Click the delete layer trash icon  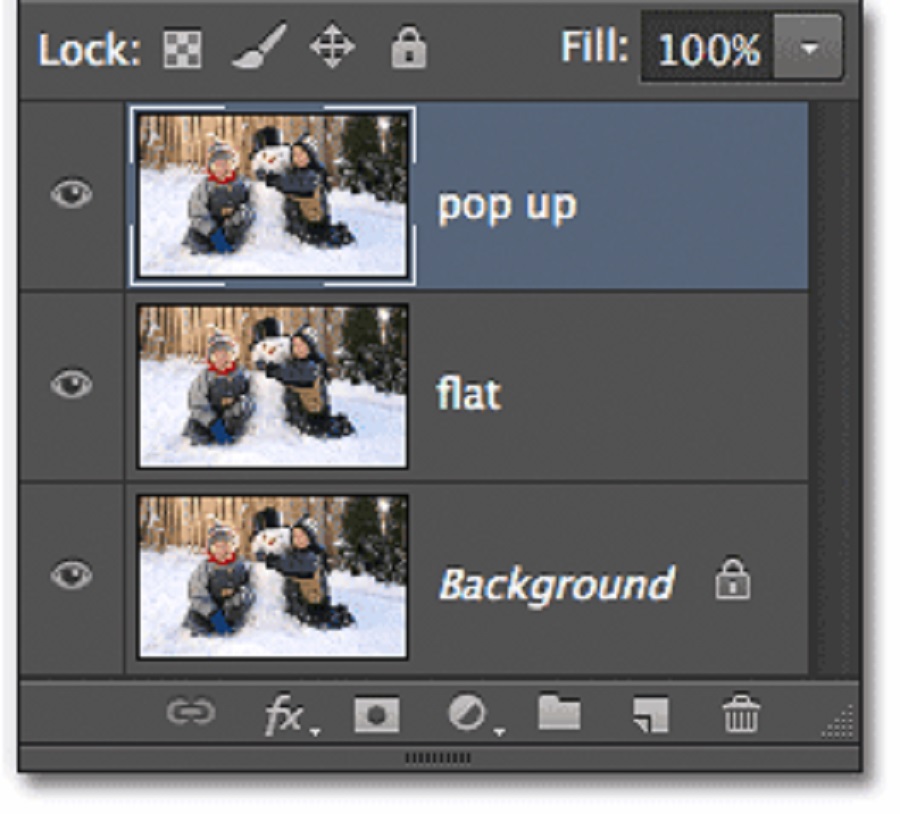[741, 714]
